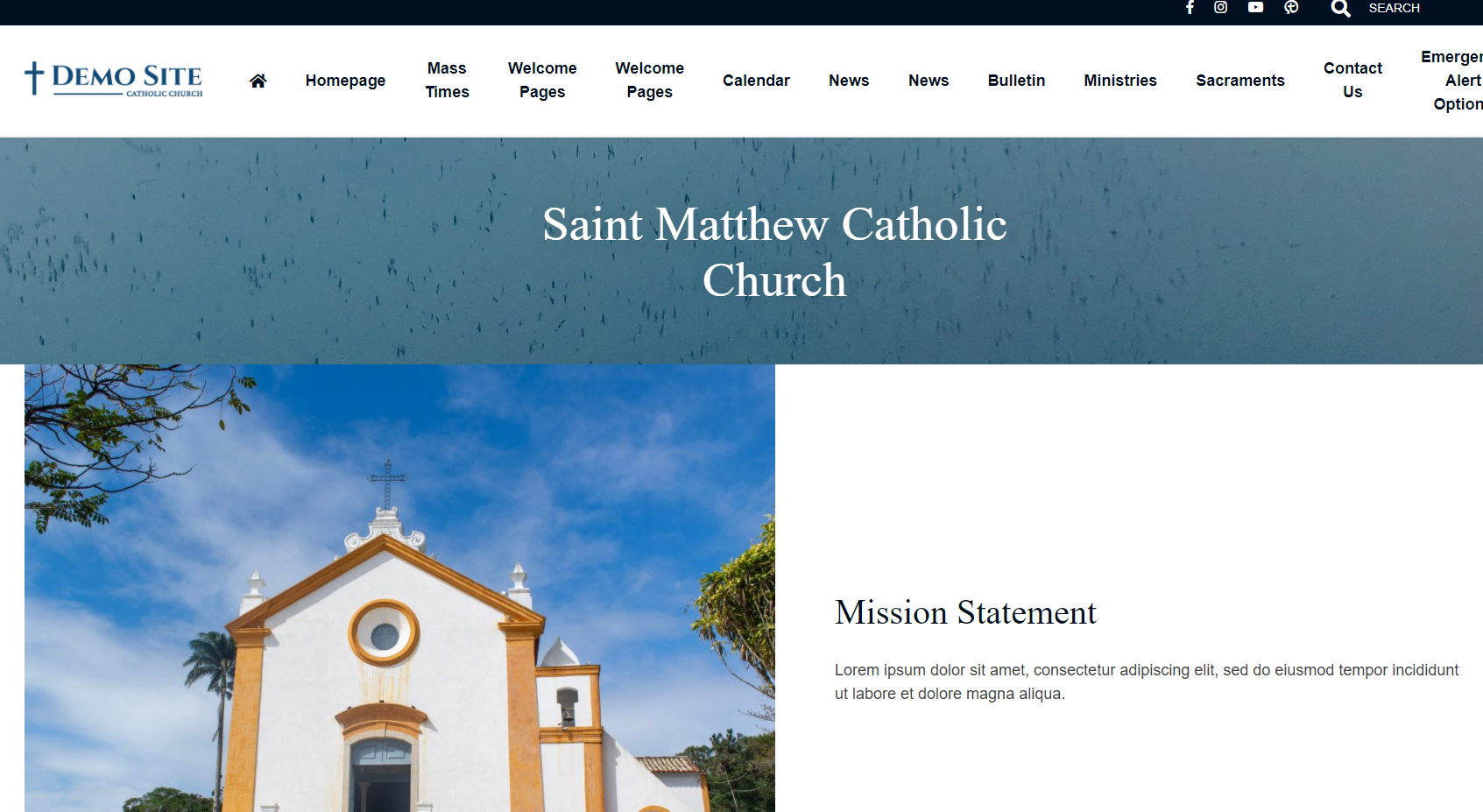Open Emergency Alert Option menu item

coord(1454,81)
